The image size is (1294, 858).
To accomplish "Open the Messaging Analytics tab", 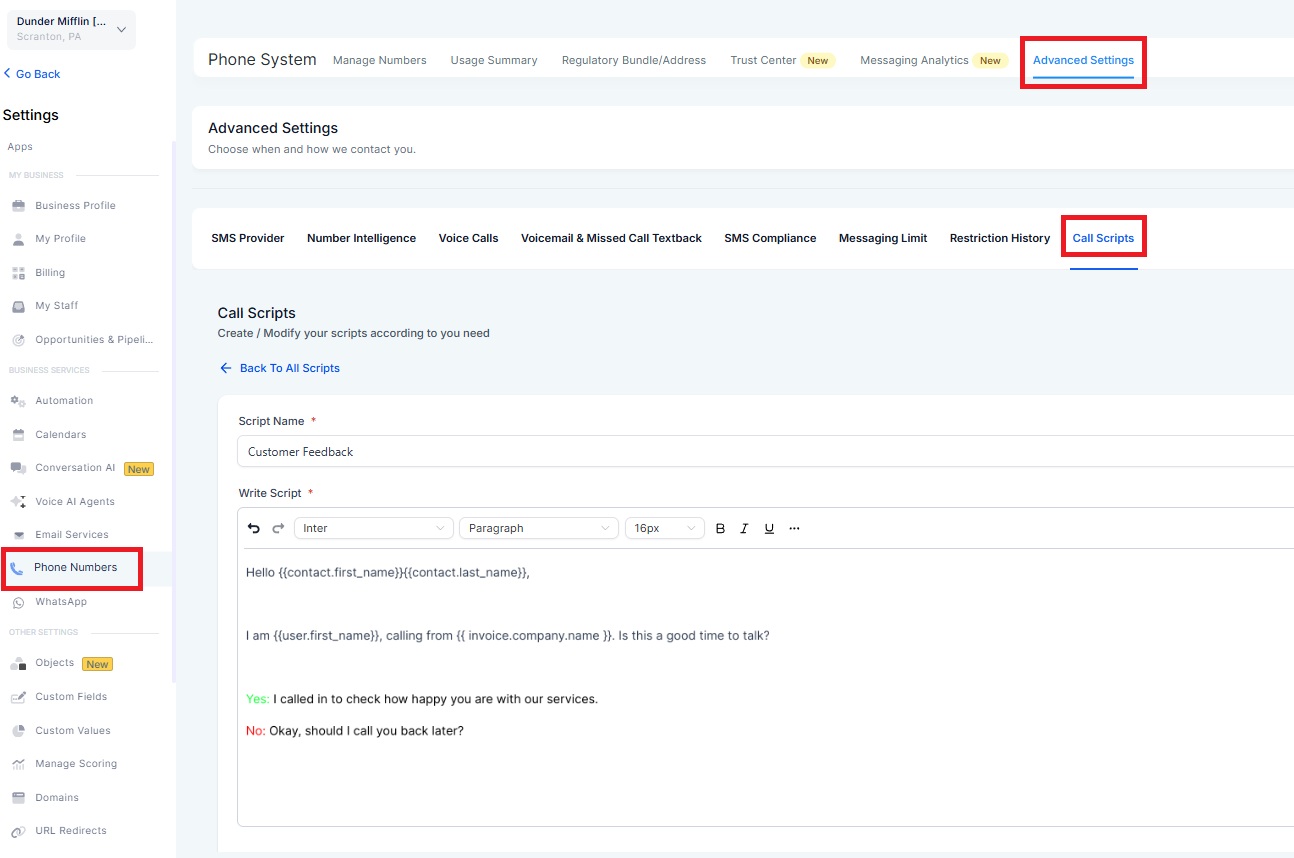I will pos(914,60).
